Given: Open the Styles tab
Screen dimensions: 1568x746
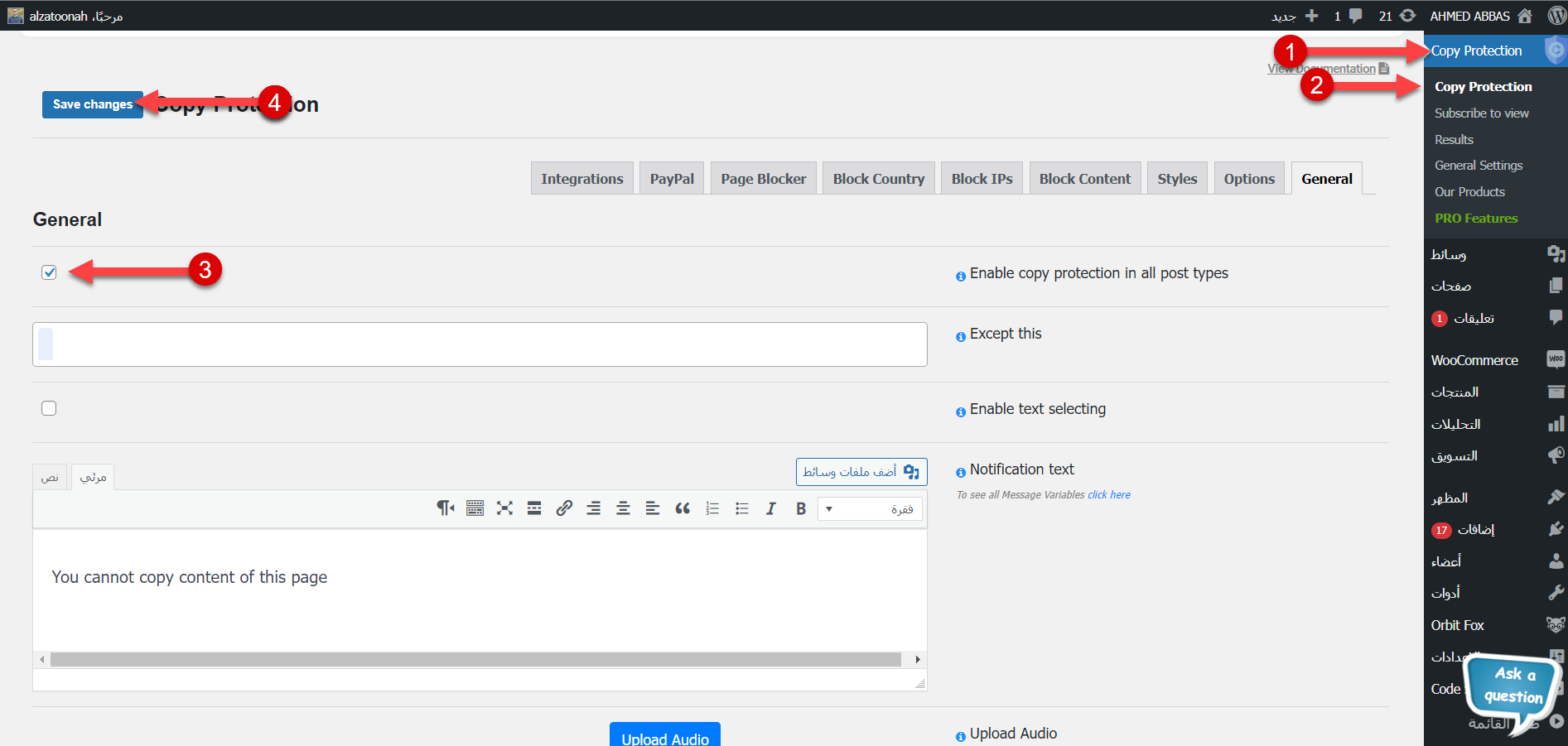Looking at the screenshot, I should 1177,179.
